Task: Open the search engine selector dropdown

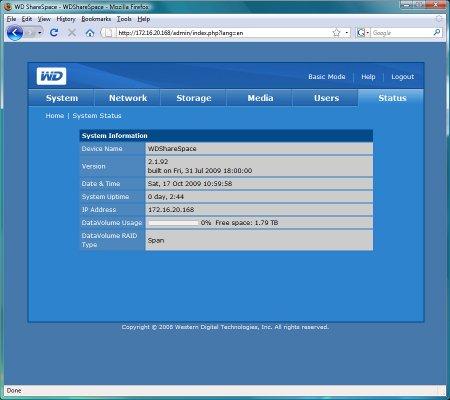Action: coord(363,33)
